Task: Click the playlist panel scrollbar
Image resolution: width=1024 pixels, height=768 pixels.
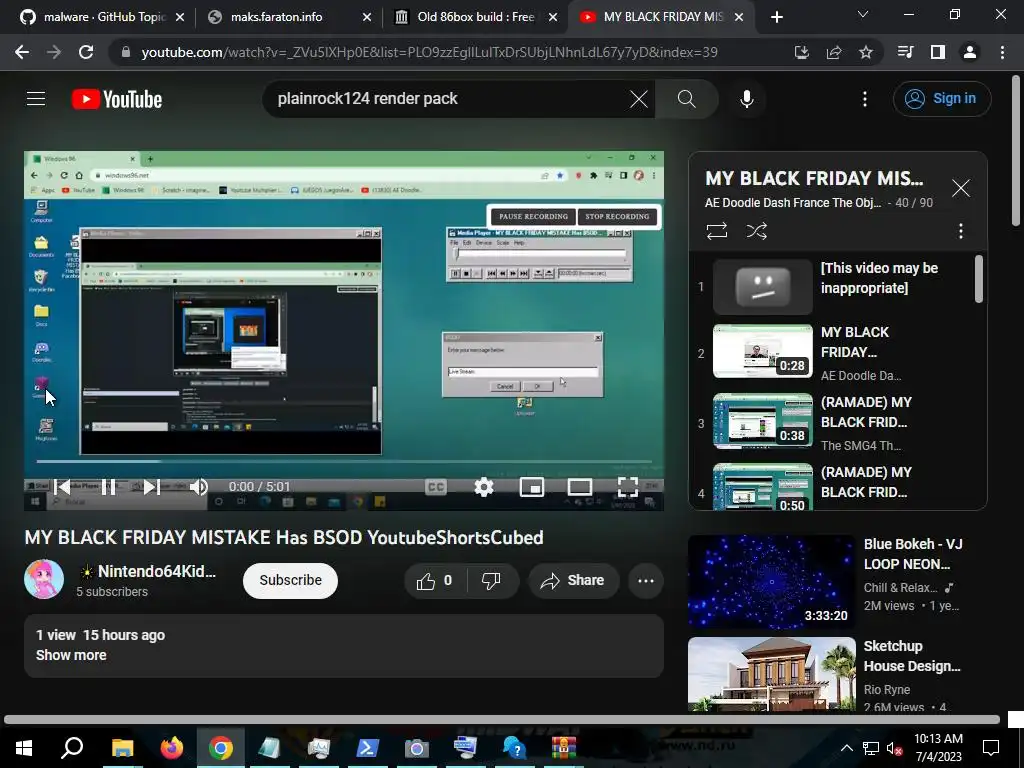Action: [978, 279]
